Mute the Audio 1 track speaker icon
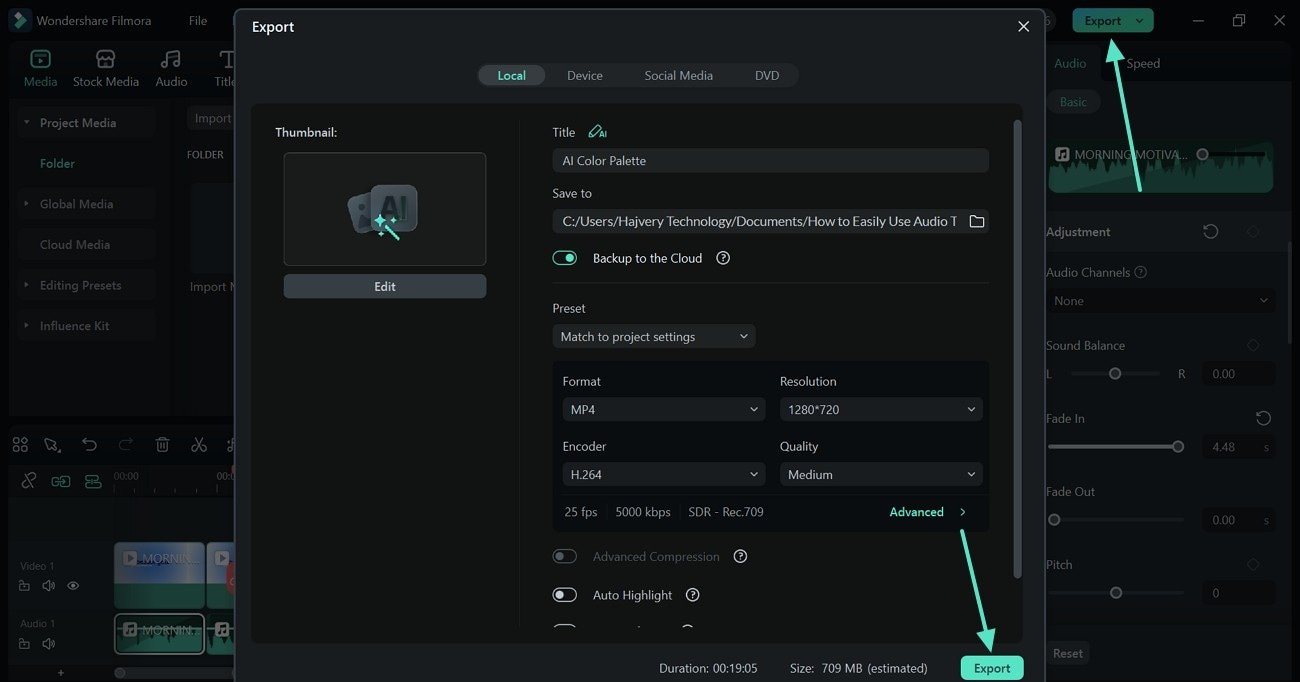Image resolution: width=1300 pixels, height=682 pixels. [48, 644]
